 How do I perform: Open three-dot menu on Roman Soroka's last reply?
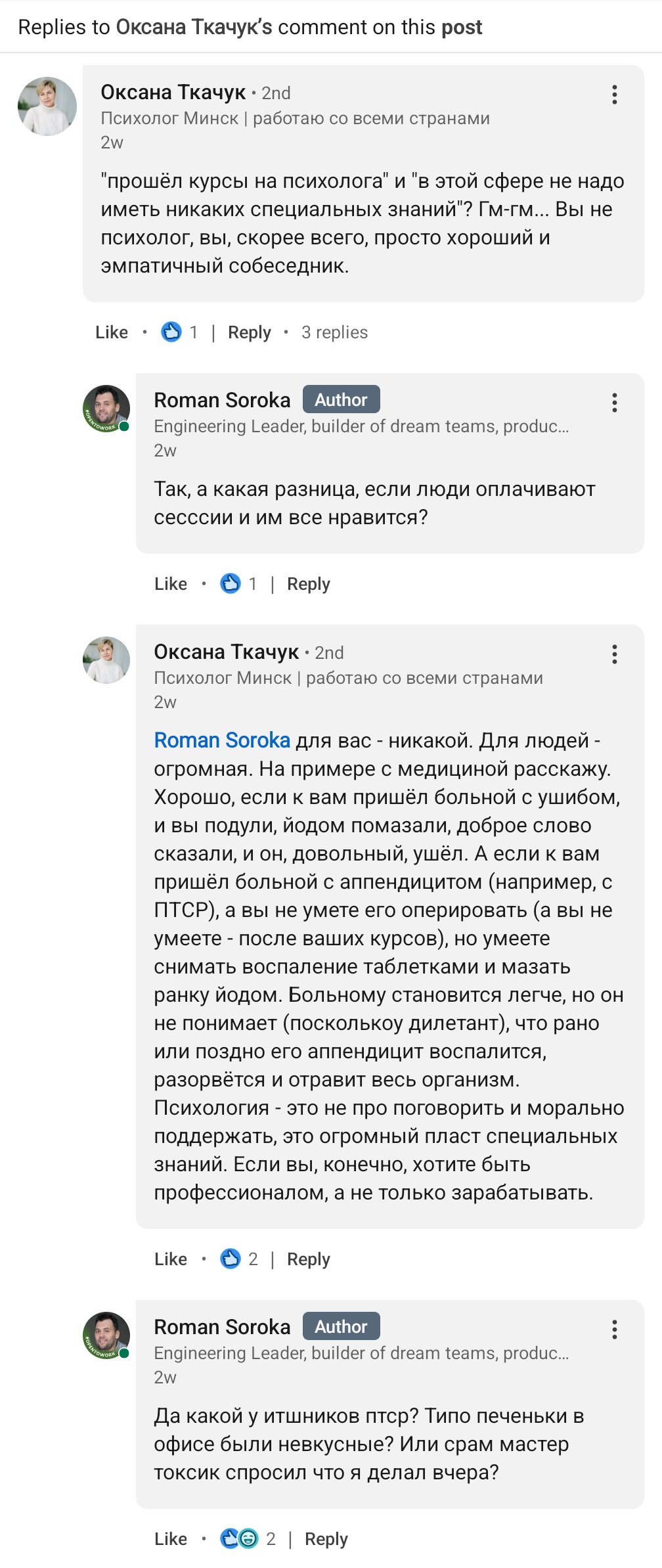pos(614,1330)
